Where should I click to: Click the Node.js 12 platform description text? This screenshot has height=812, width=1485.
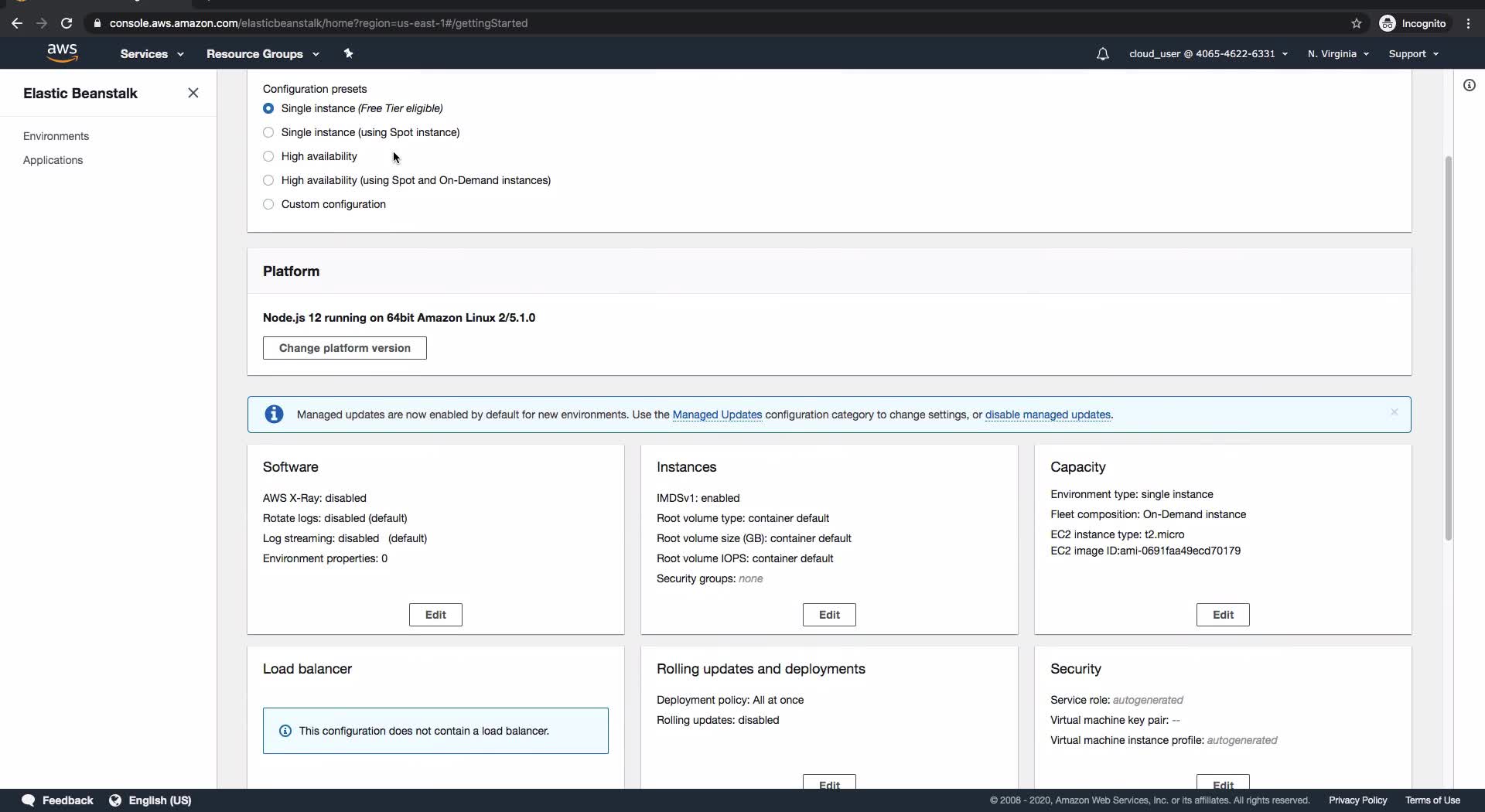[399, 318]
